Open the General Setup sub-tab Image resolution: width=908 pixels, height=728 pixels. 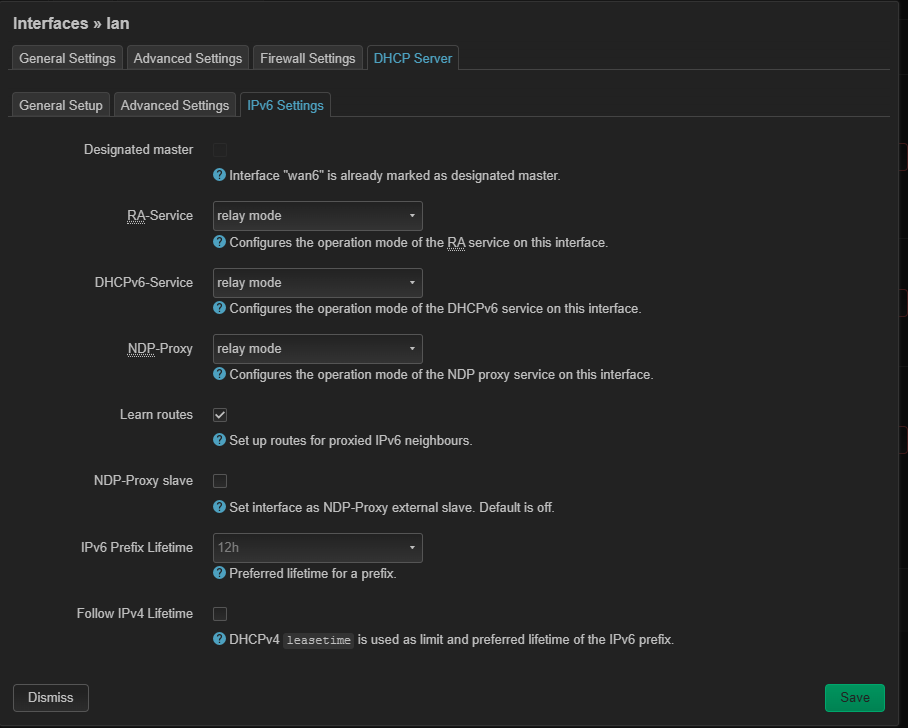[x=61, y=105]
